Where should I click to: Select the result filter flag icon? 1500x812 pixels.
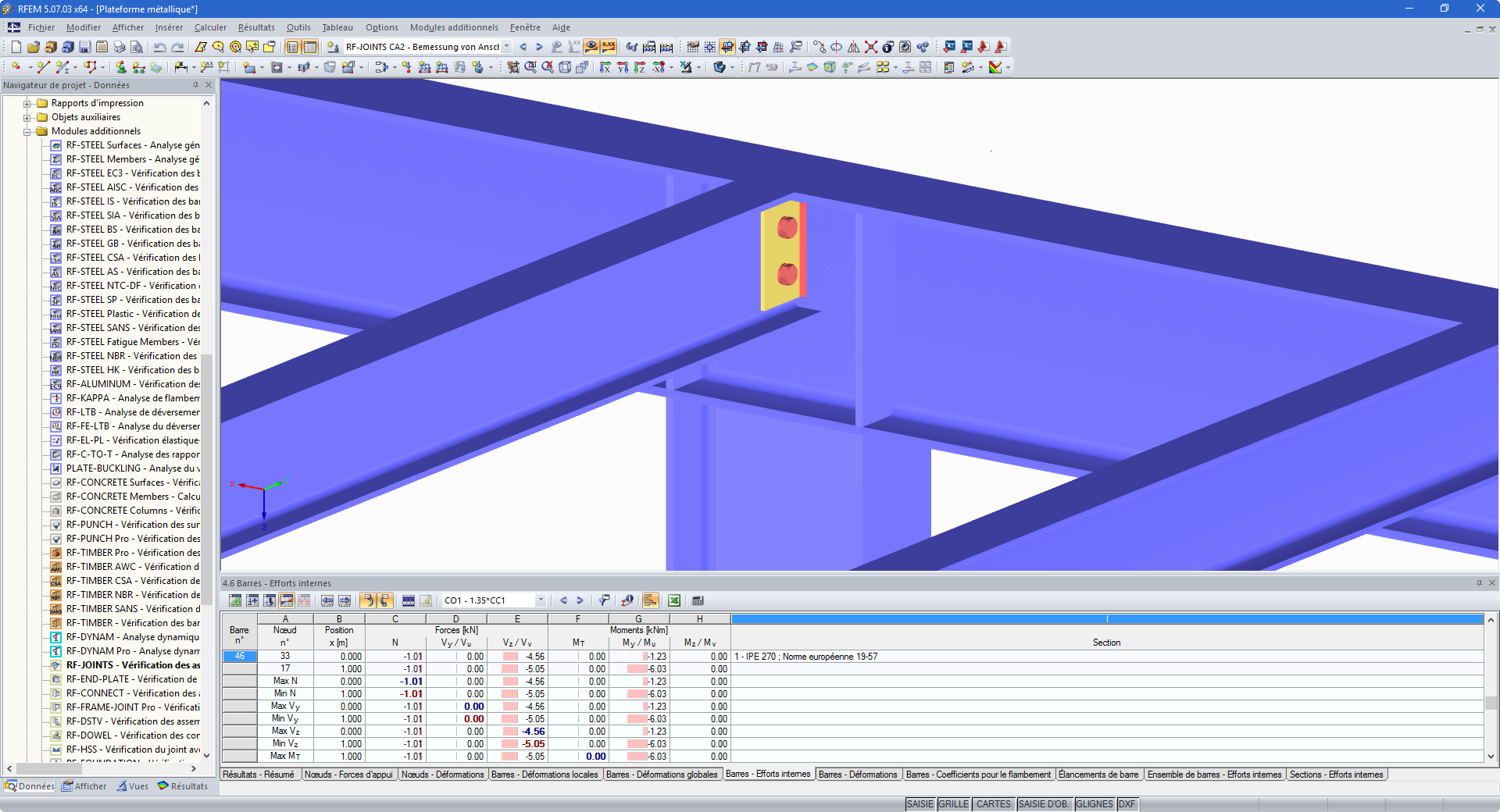pyautogui.click(x=604, y=600)
